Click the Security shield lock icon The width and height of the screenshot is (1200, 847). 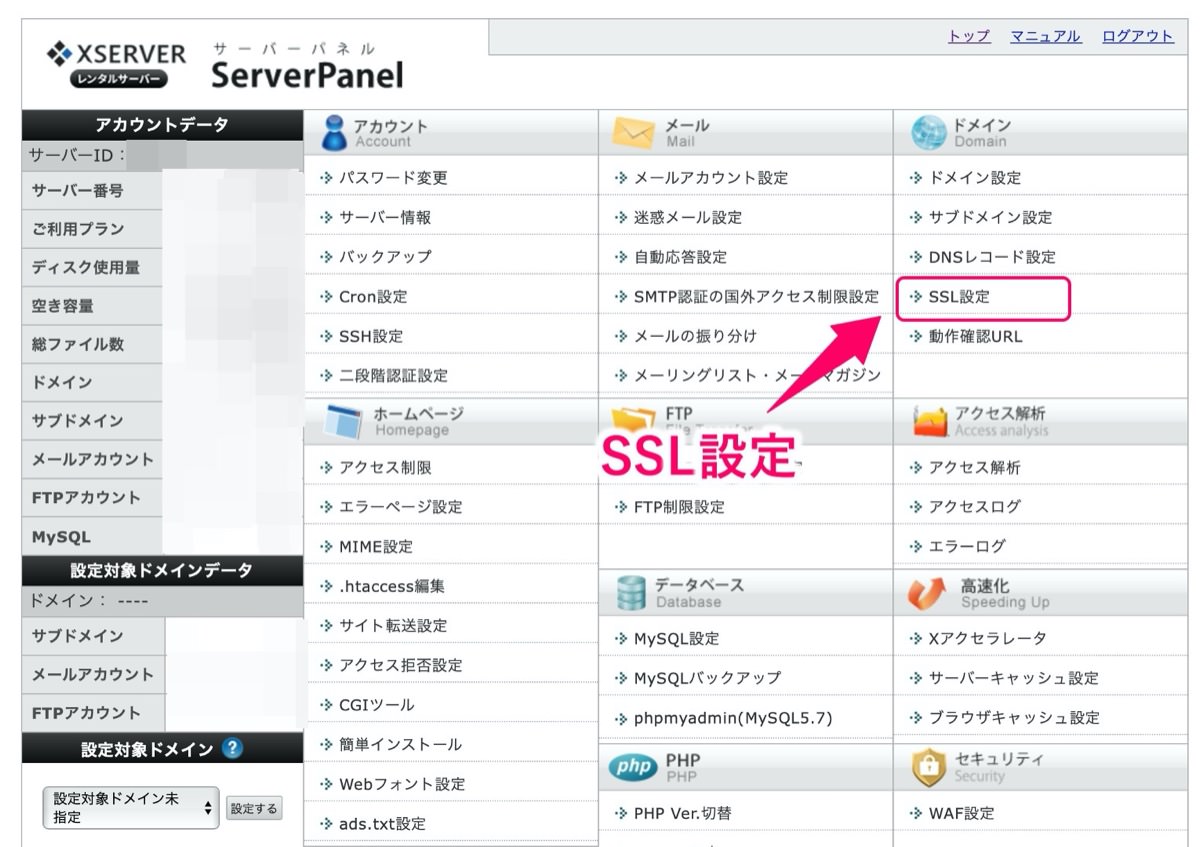point(929,767)
